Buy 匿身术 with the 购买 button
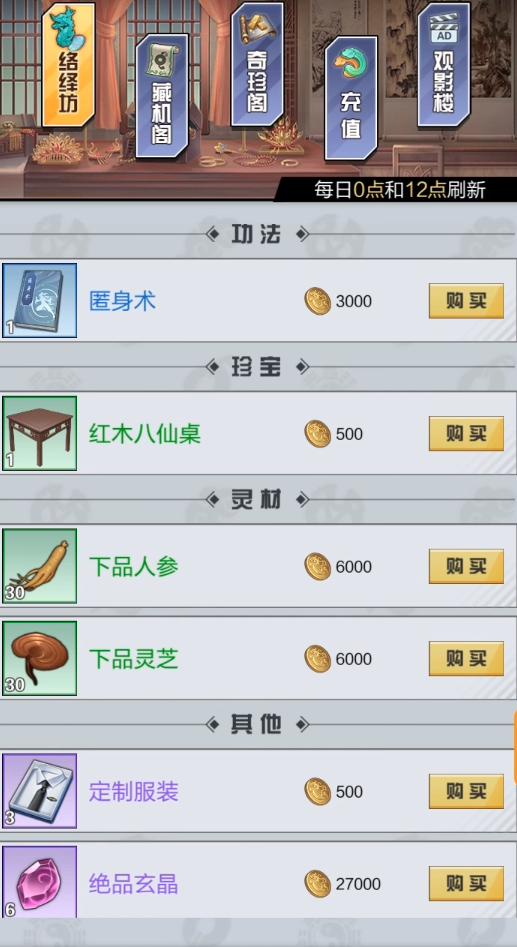The height and width of the screenshot is (947, 517). point(466,301)
